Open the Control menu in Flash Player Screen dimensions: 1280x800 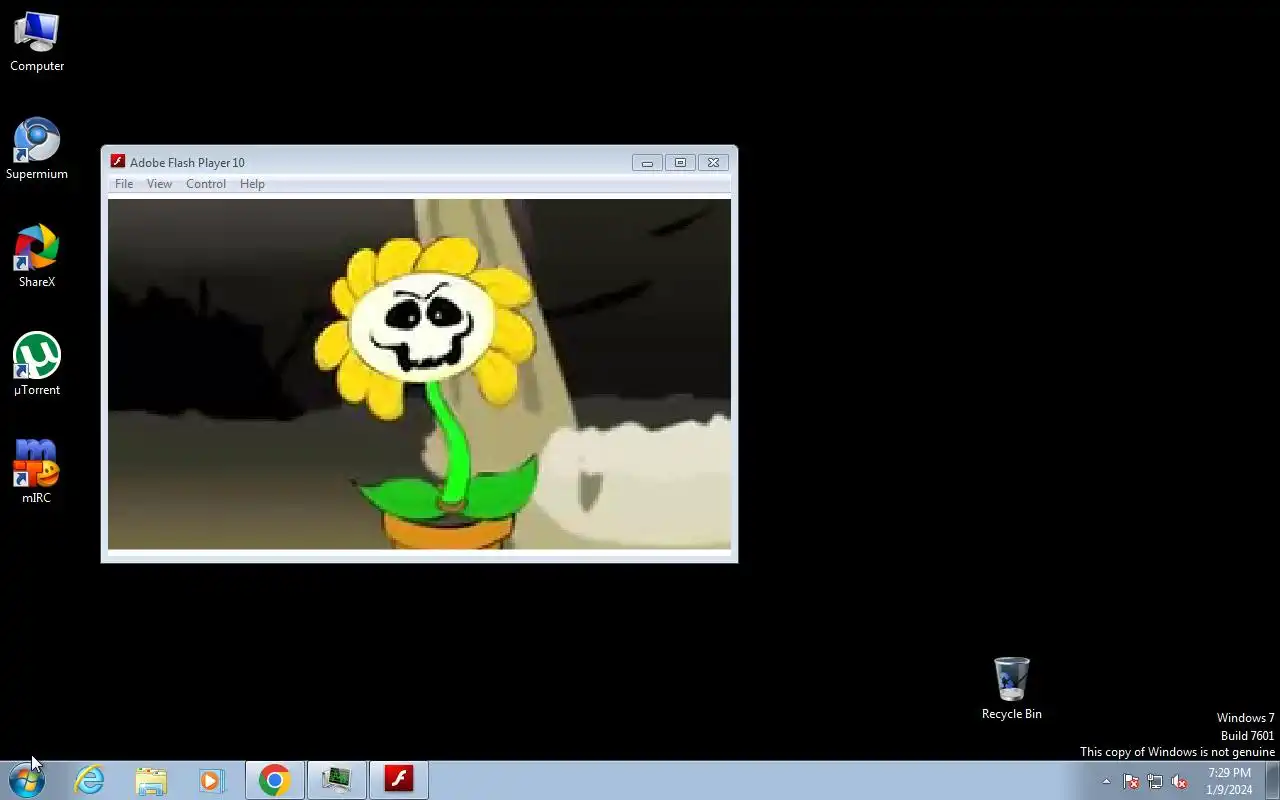click(x=206, y=184)
